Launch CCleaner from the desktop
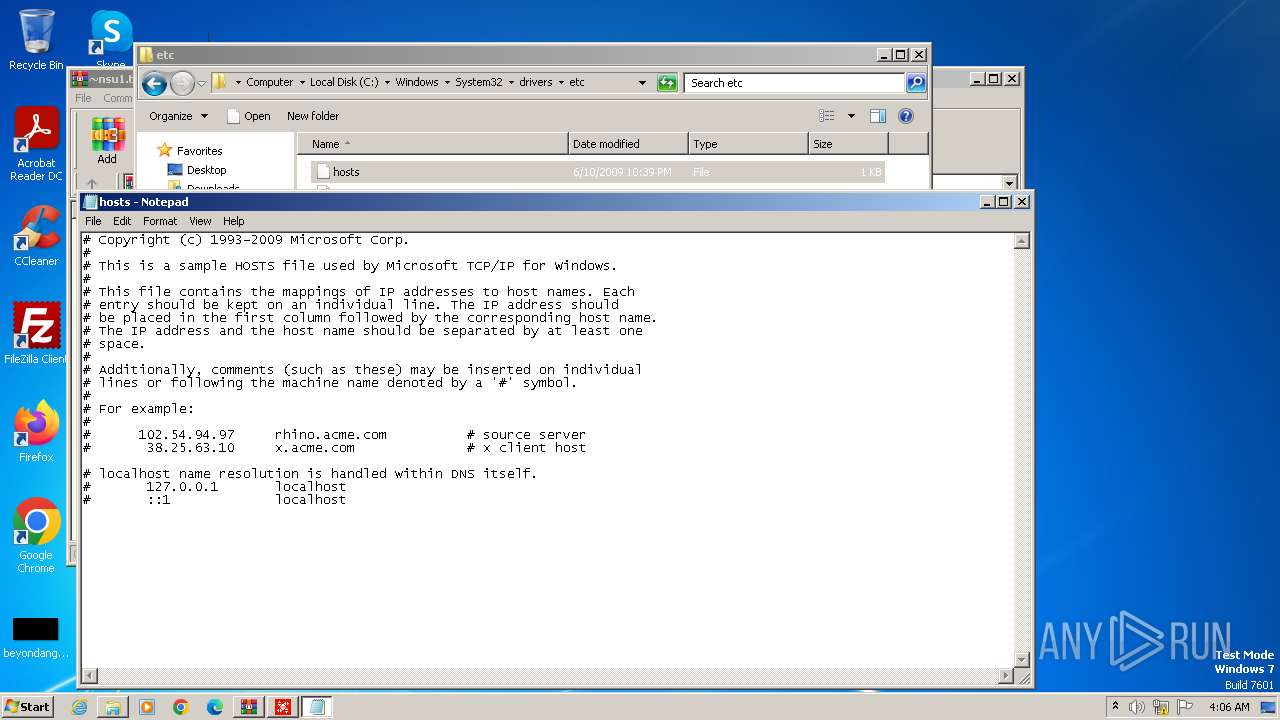The width and height of the screenshot is (1280, 720). point(36,236)
